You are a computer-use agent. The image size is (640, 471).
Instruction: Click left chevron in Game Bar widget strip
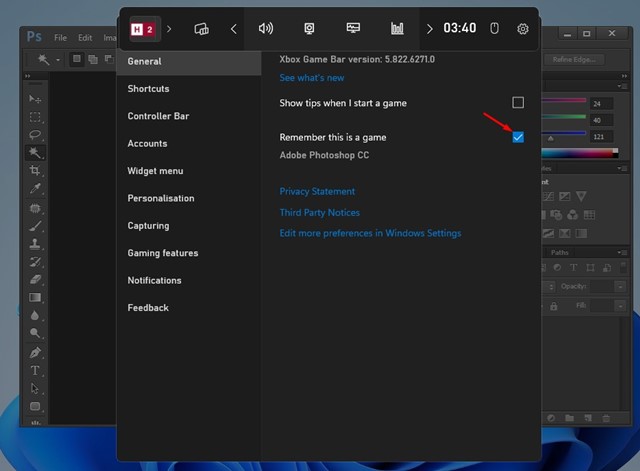click(233, 29)
